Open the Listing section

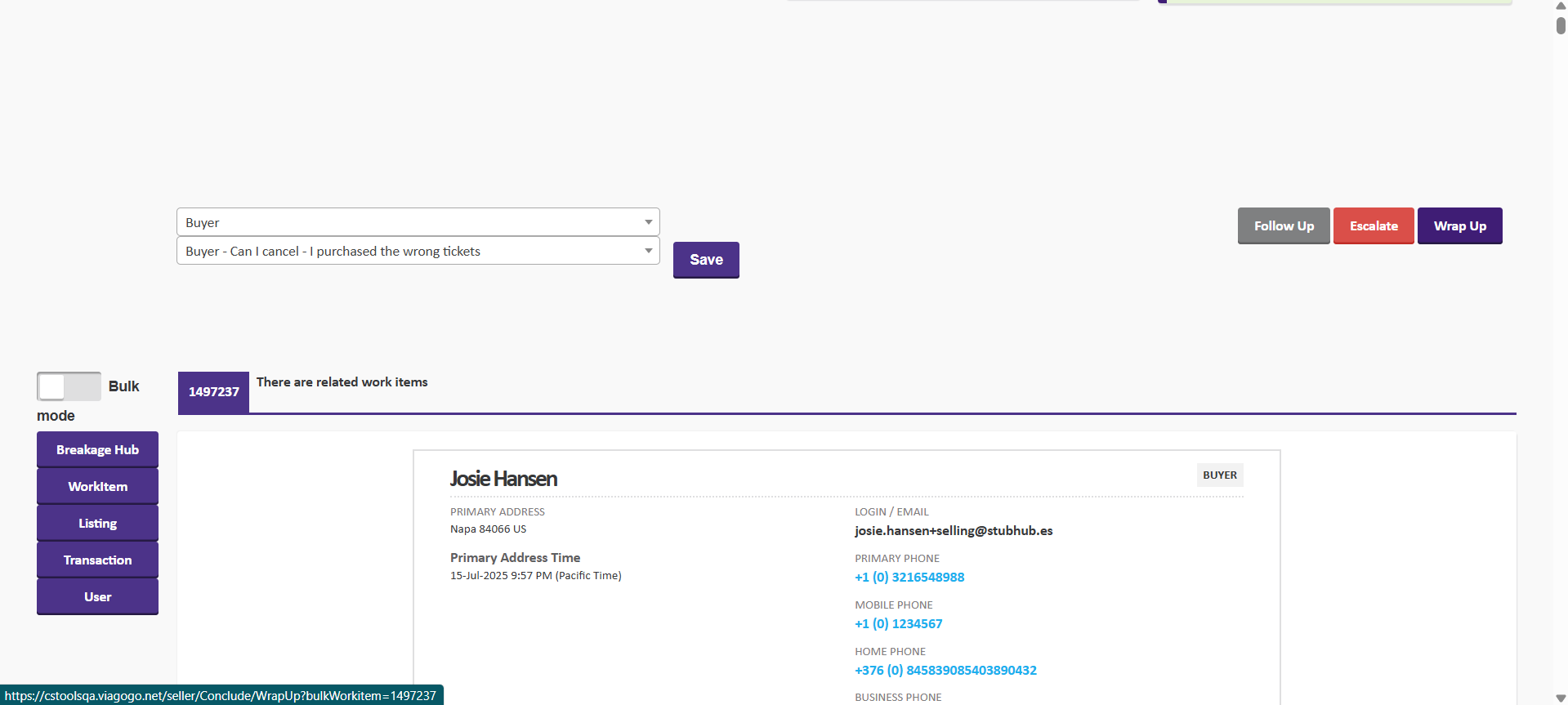(x=97, y=524)
